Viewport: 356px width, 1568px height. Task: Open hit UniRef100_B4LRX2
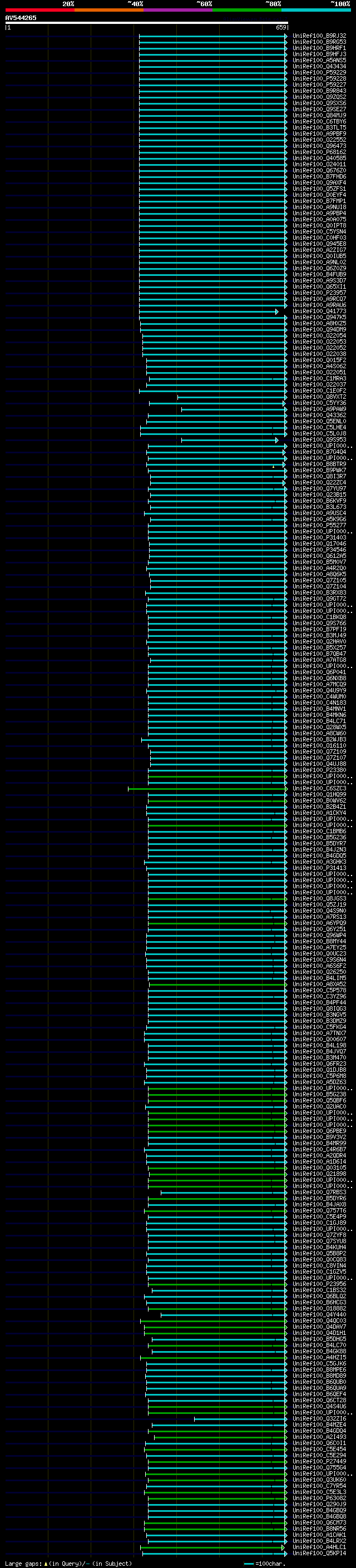(319, 1541)
